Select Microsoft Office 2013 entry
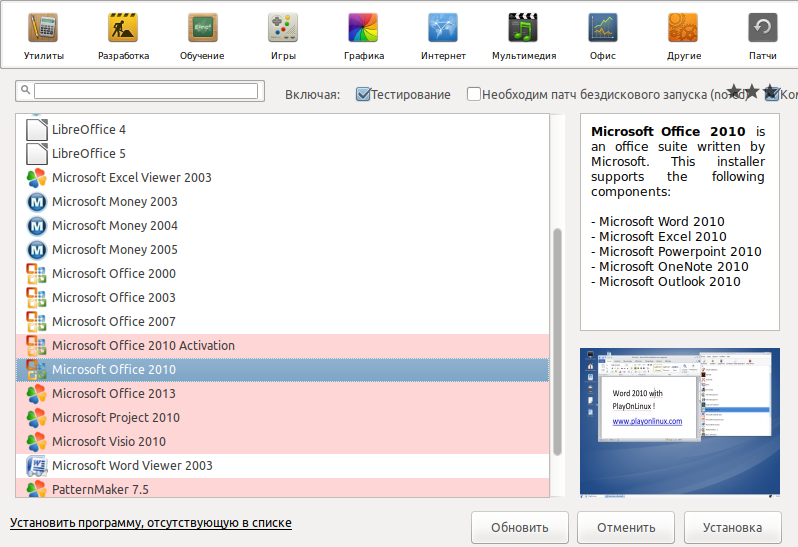This screenshot has width=798, height=547. click(x=282, y=394)
